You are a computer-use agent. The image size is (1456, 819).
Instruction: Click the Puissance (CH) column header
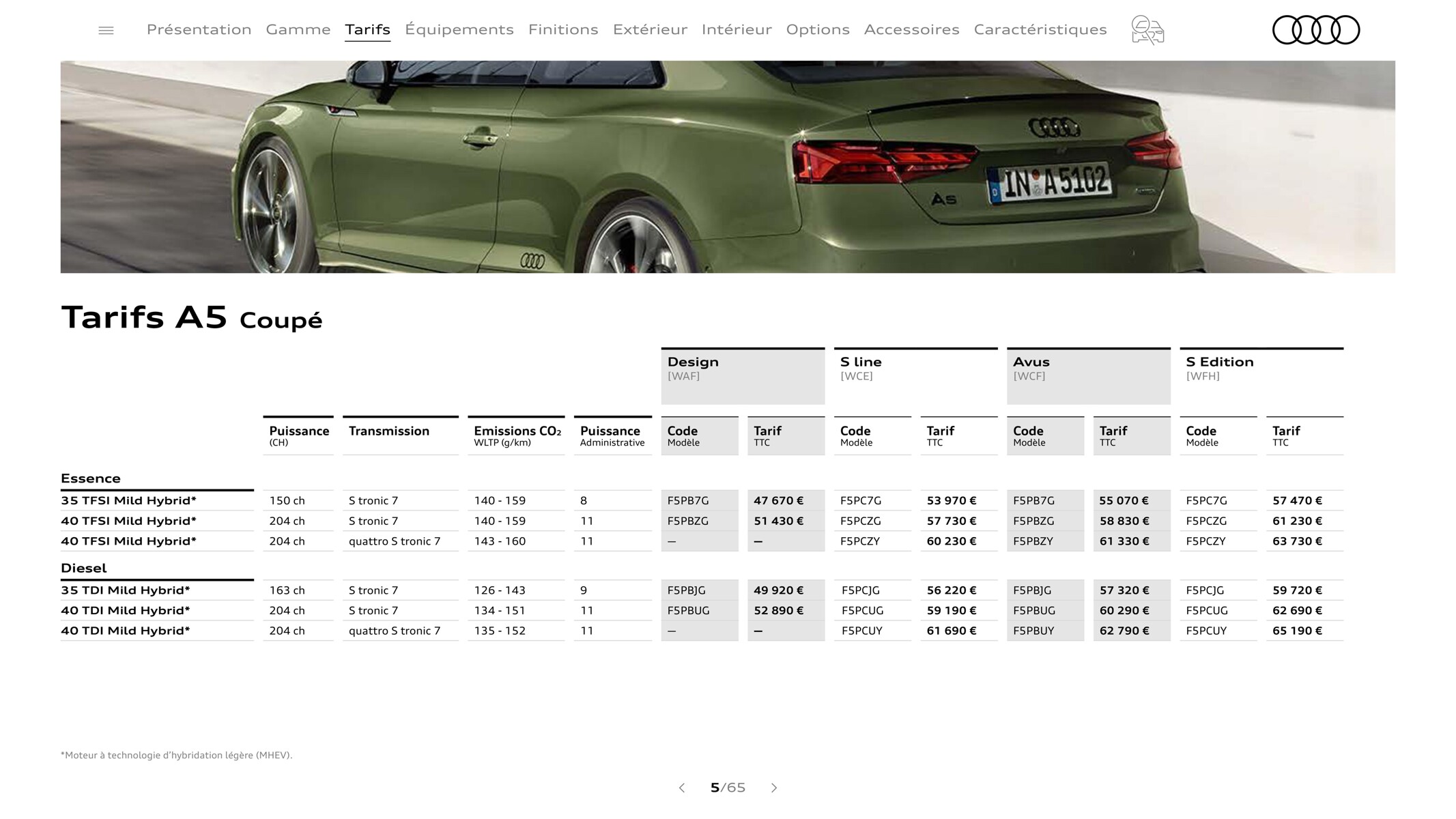tap(298, 435)
